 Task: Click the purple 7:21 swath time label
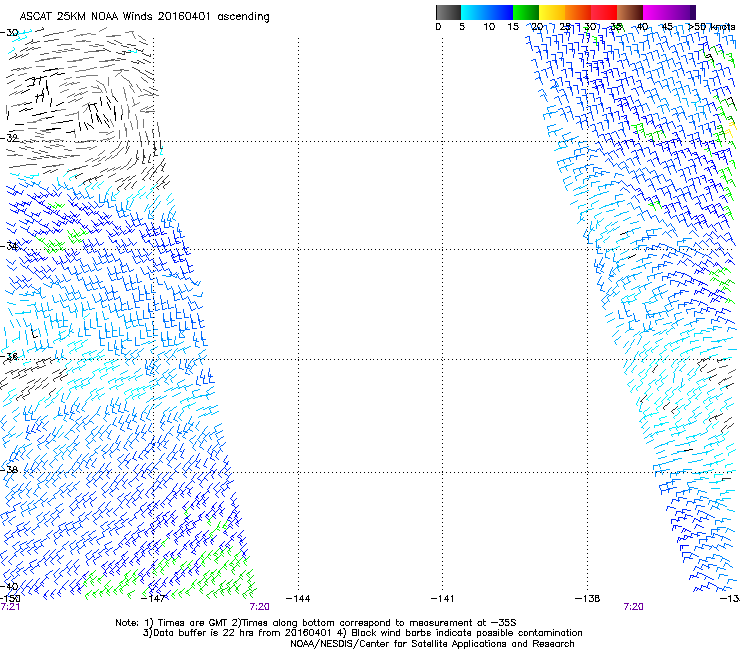click(10, 607)
